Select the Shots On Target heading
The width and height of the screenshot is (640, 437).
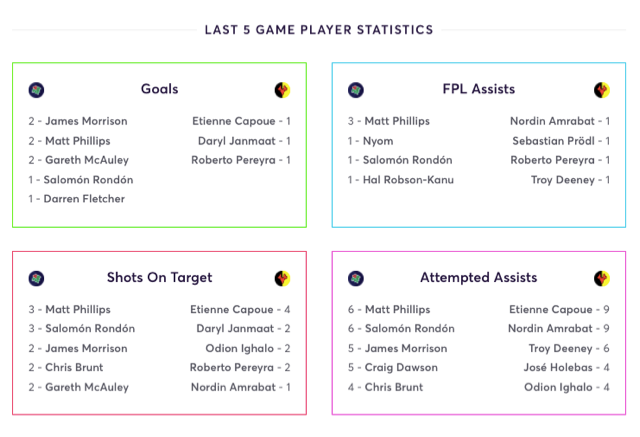click(160, 277)
